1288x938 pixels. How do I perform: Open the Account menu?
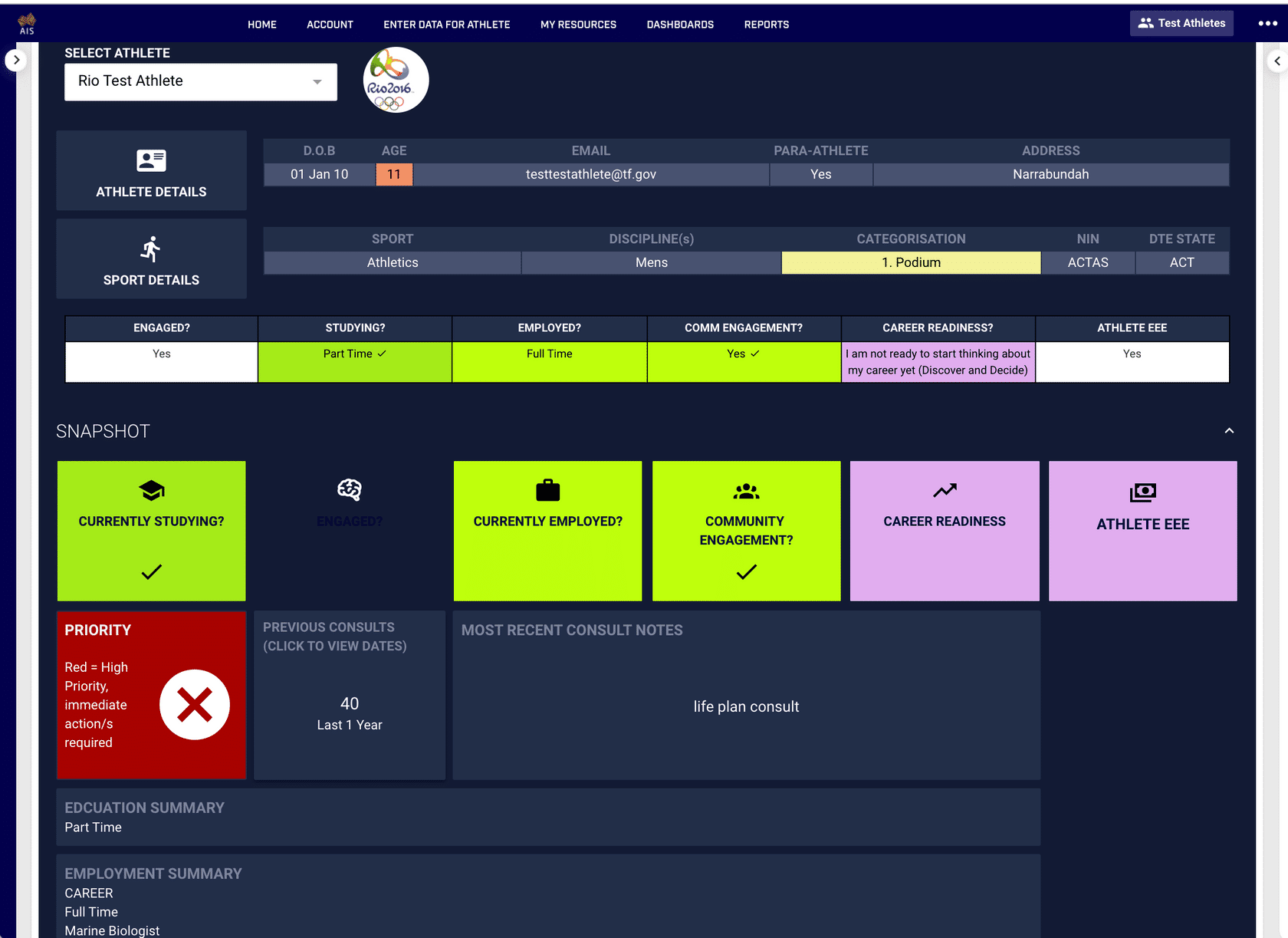330,25
